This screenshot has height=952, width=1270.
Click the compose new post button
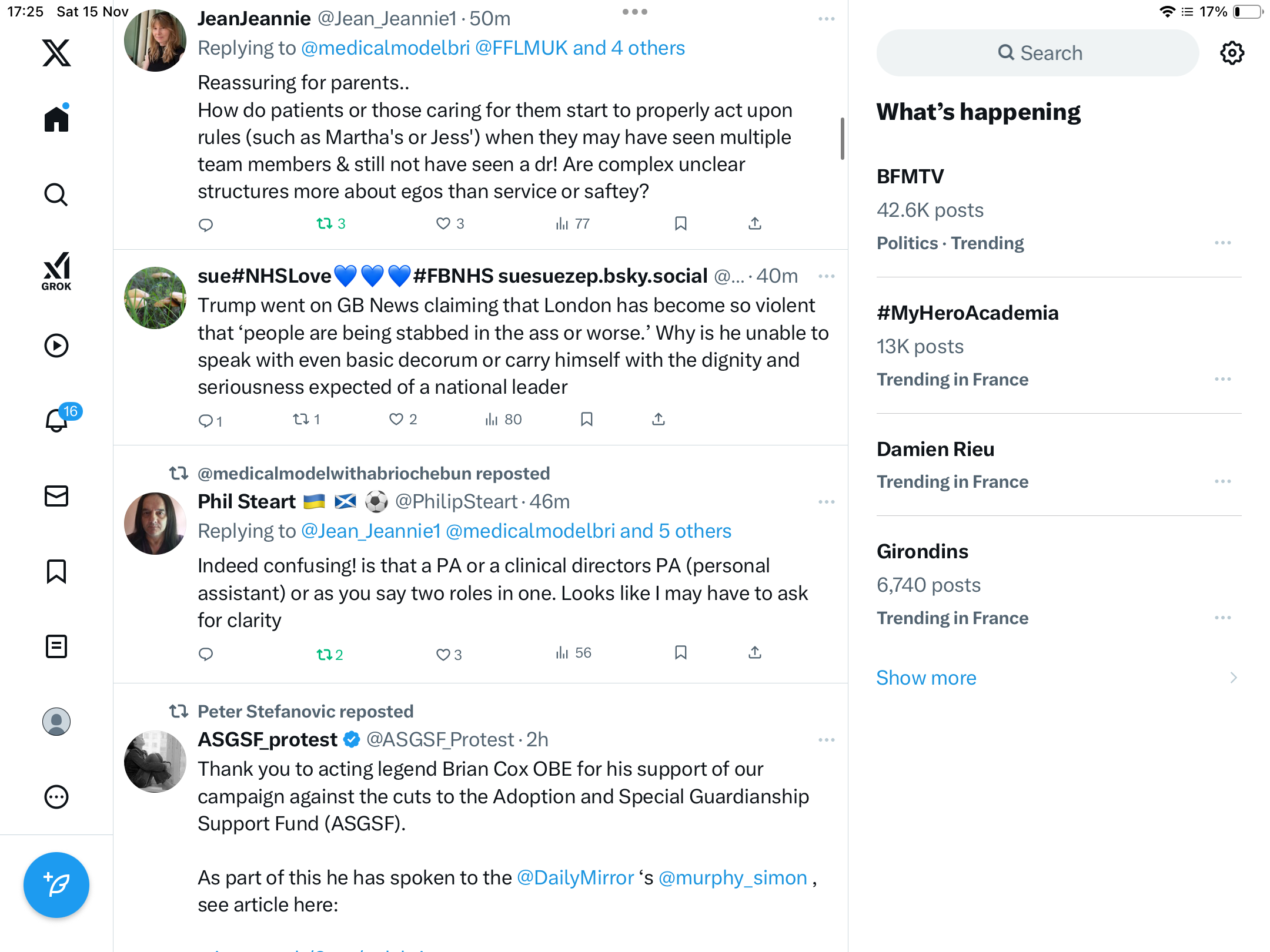point(56,884)
